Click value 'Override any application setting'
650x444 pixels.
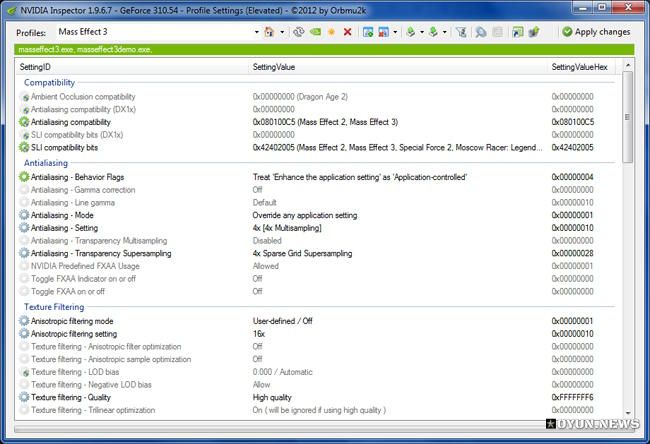pyautogui.click(x=305, y=216)
